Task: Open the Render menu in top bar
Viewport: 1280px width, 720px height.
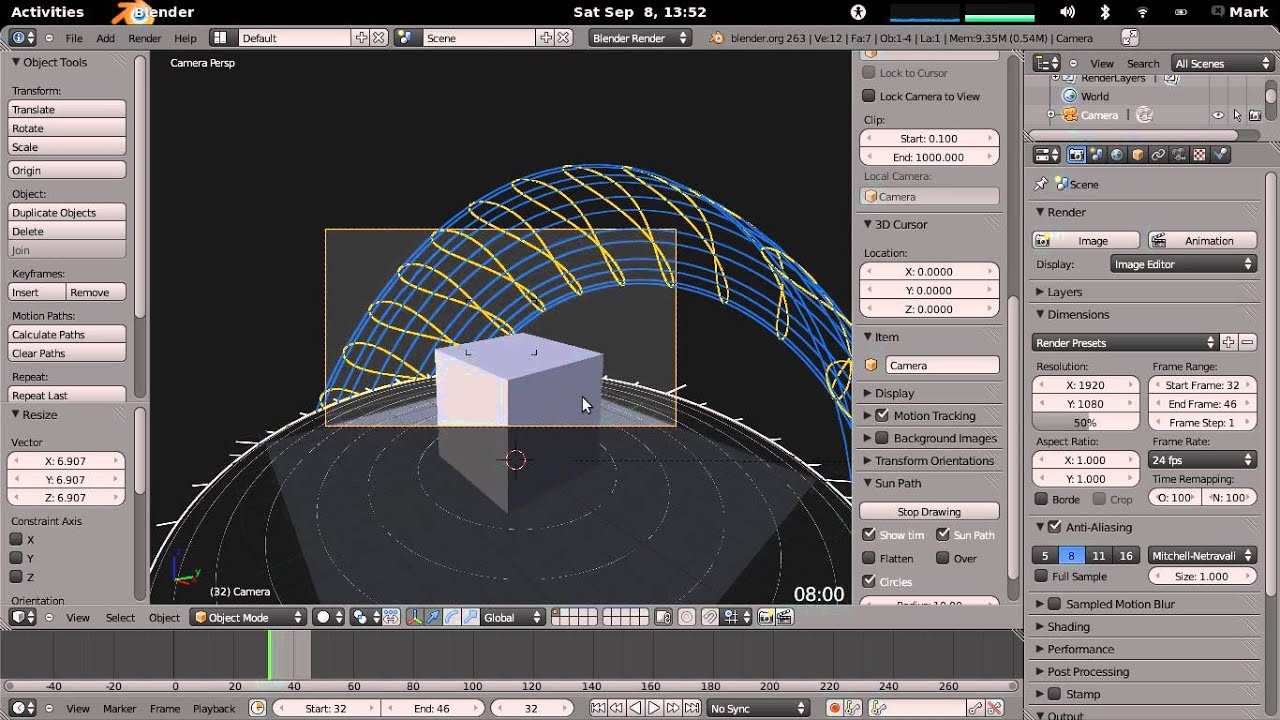Action: point(145,38)
